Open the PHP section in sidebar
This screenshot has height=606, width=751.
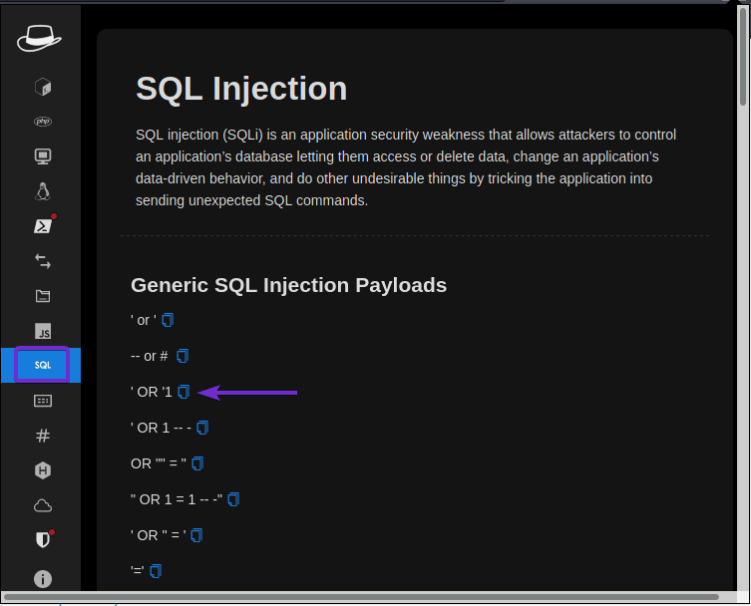(42, 122)
